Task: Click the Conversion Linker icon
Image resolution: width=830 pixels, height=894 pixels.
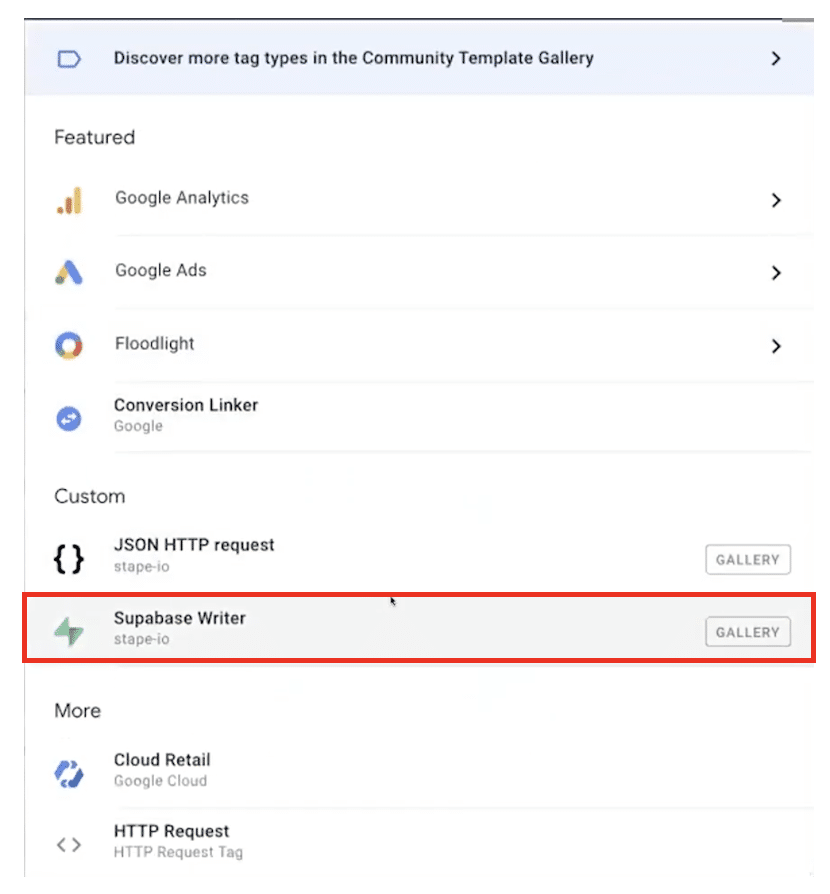Action: coord(69,417)
